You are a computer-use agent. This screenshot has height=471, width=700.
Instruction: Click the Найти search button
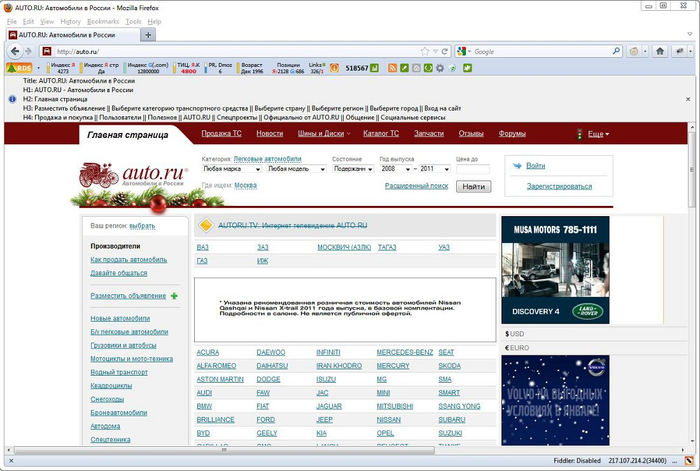coord(473,187)
